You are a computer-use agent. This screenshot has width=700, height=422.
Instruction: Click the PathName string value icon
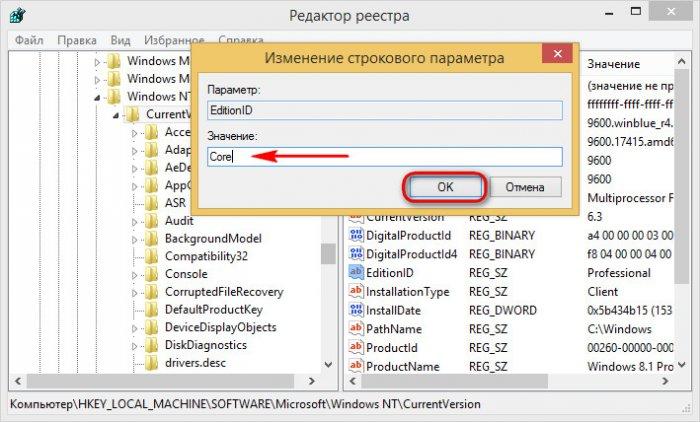tap(356, 329)
